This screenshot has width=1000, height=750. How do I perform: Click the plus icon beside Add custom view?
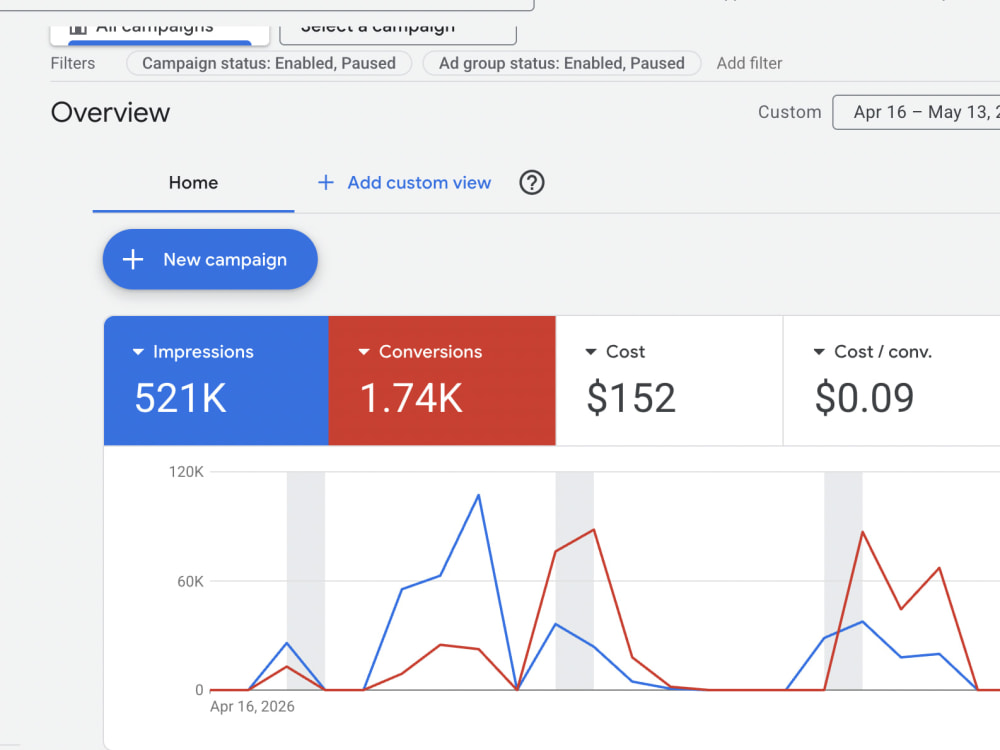325,182
